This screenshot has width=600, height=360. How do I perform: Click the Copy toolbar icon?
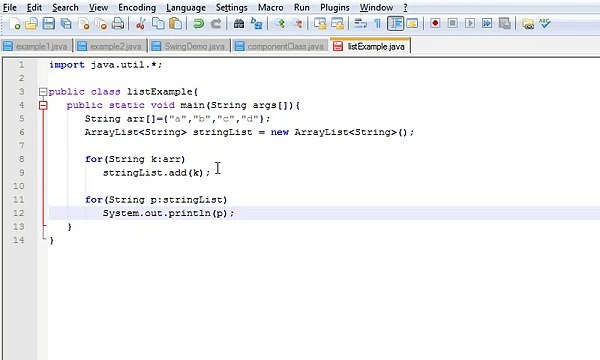click(158, 24)
